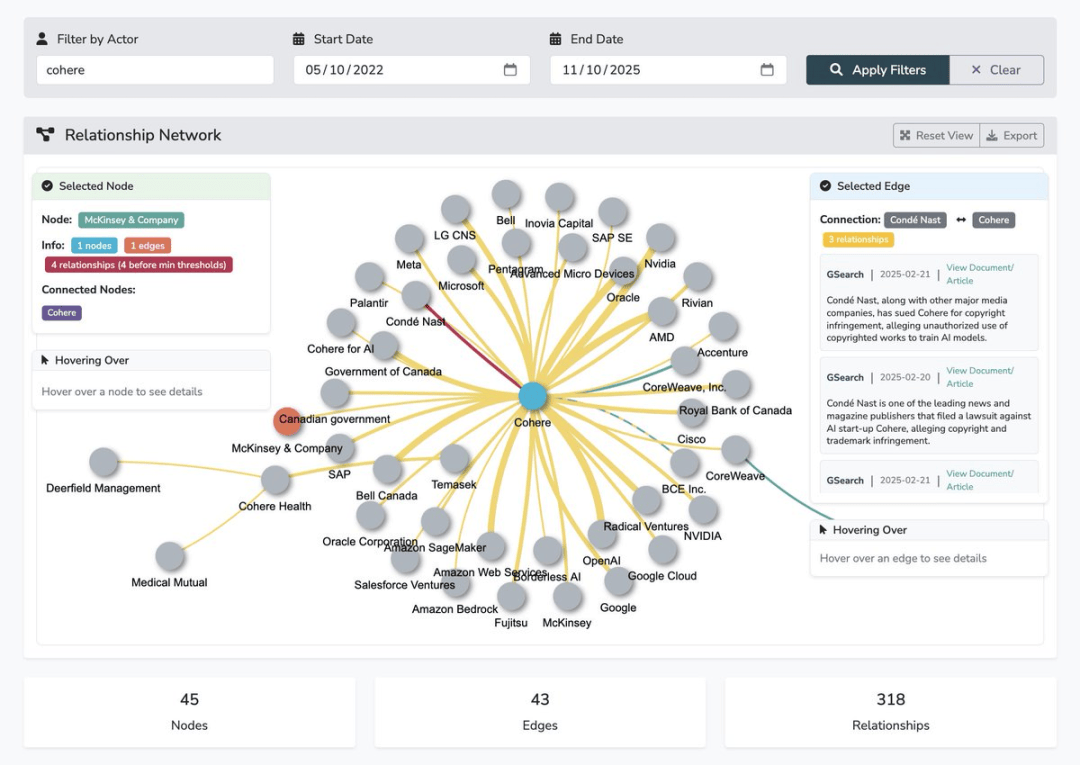Export the relationship network

click(x=1012, y=136)
